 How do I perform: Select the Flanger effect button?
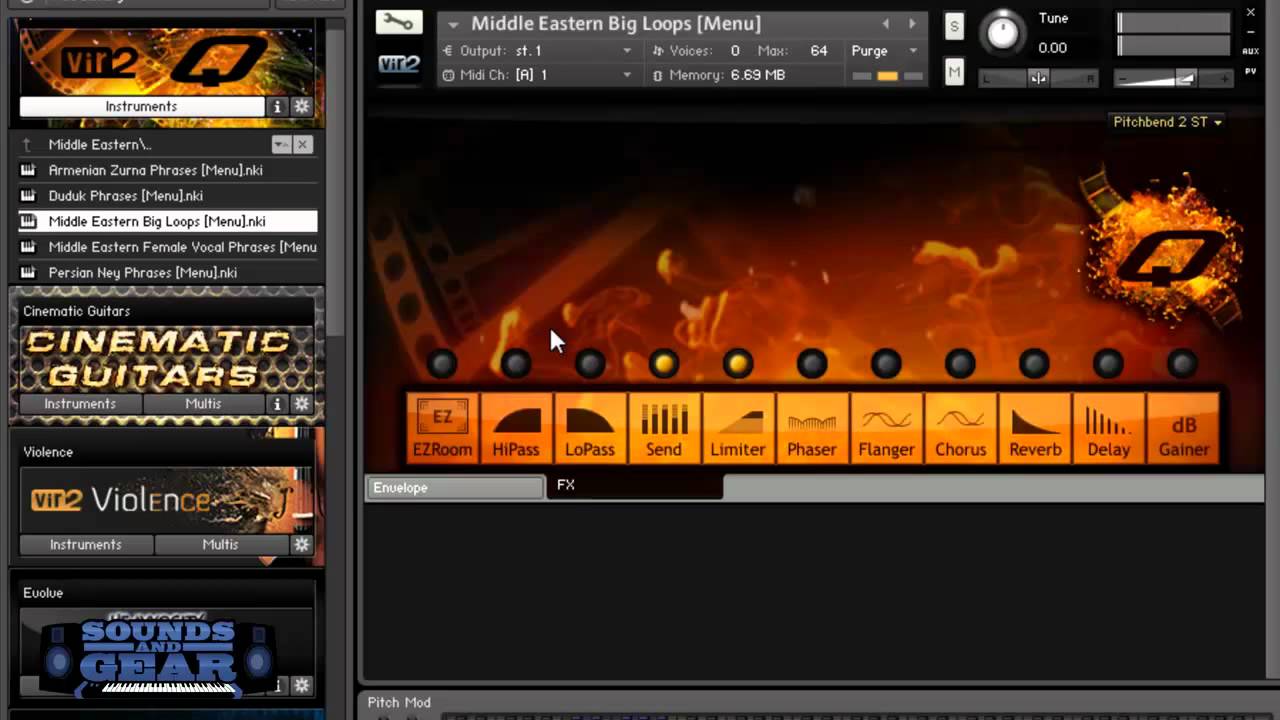click(x=886, y=427)
